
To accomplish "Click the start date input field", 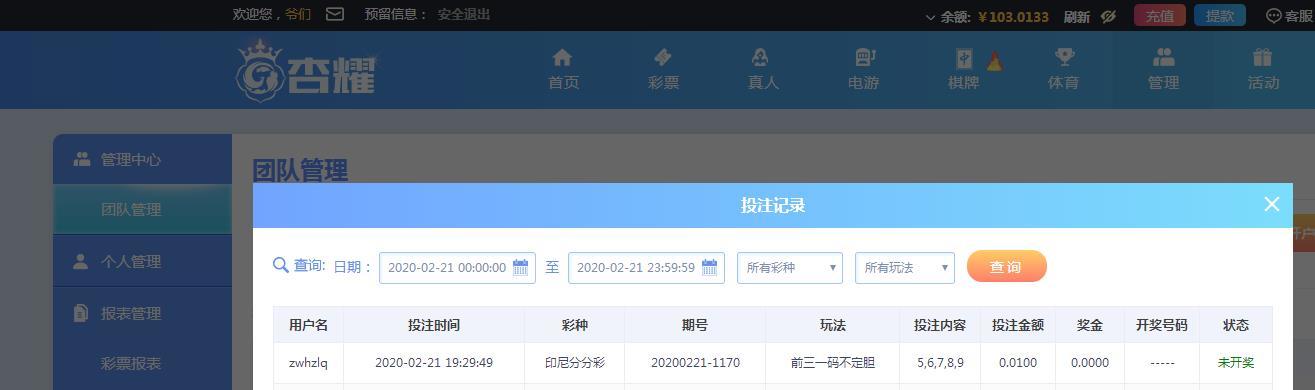I will tap(457, 268).
